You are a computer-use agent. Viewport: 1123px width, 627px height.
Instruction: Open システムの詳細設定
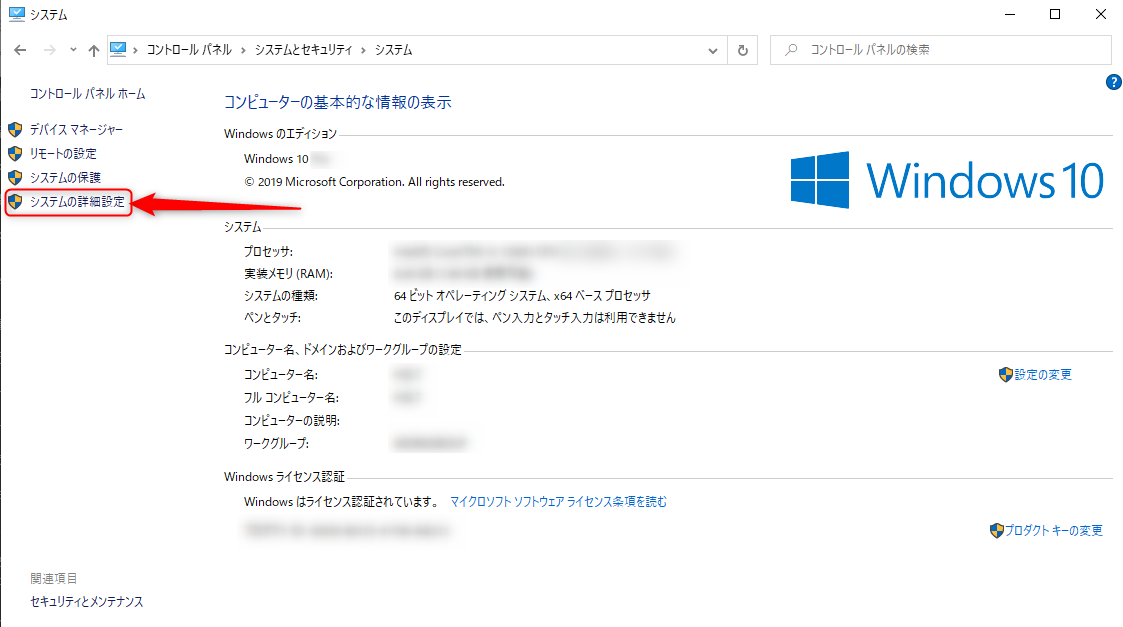[x=77, y=202]
